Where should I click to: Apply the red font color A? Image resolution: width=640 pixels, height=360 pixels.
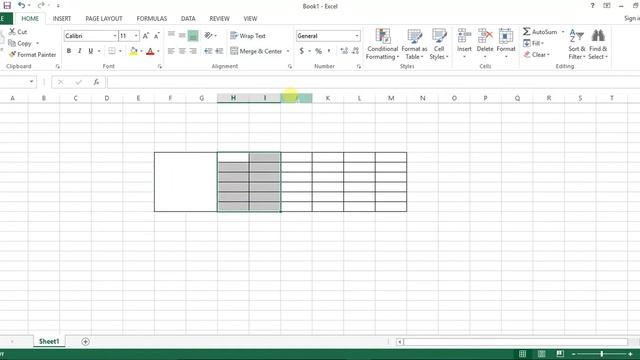pyautogui.click(x=150, y=51)
